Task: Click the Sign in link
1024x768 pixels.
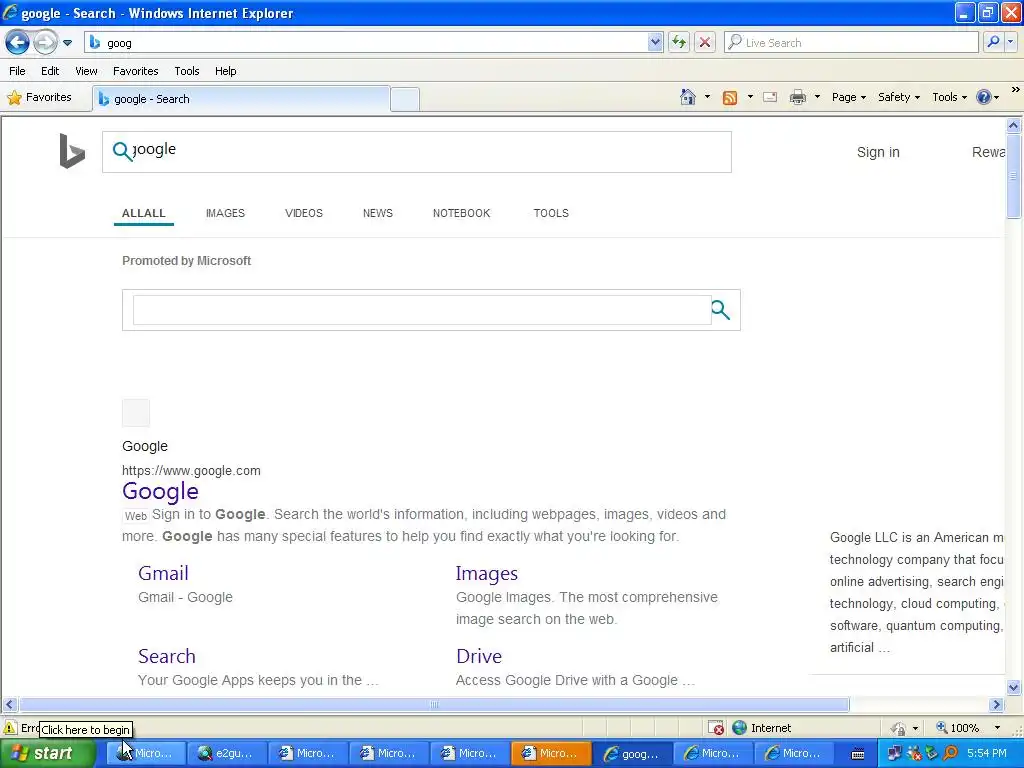Action: click(878, 152)
